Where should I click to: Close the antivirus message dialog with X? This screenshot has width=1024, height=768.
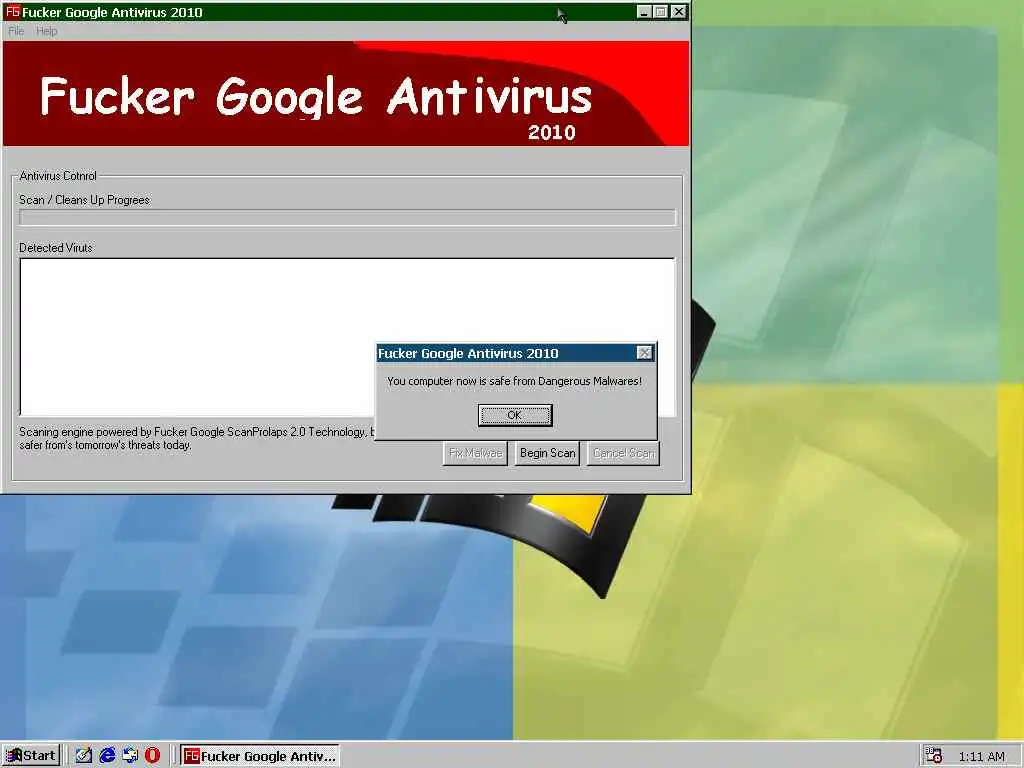pyautogui.click(x=644, y=353)
